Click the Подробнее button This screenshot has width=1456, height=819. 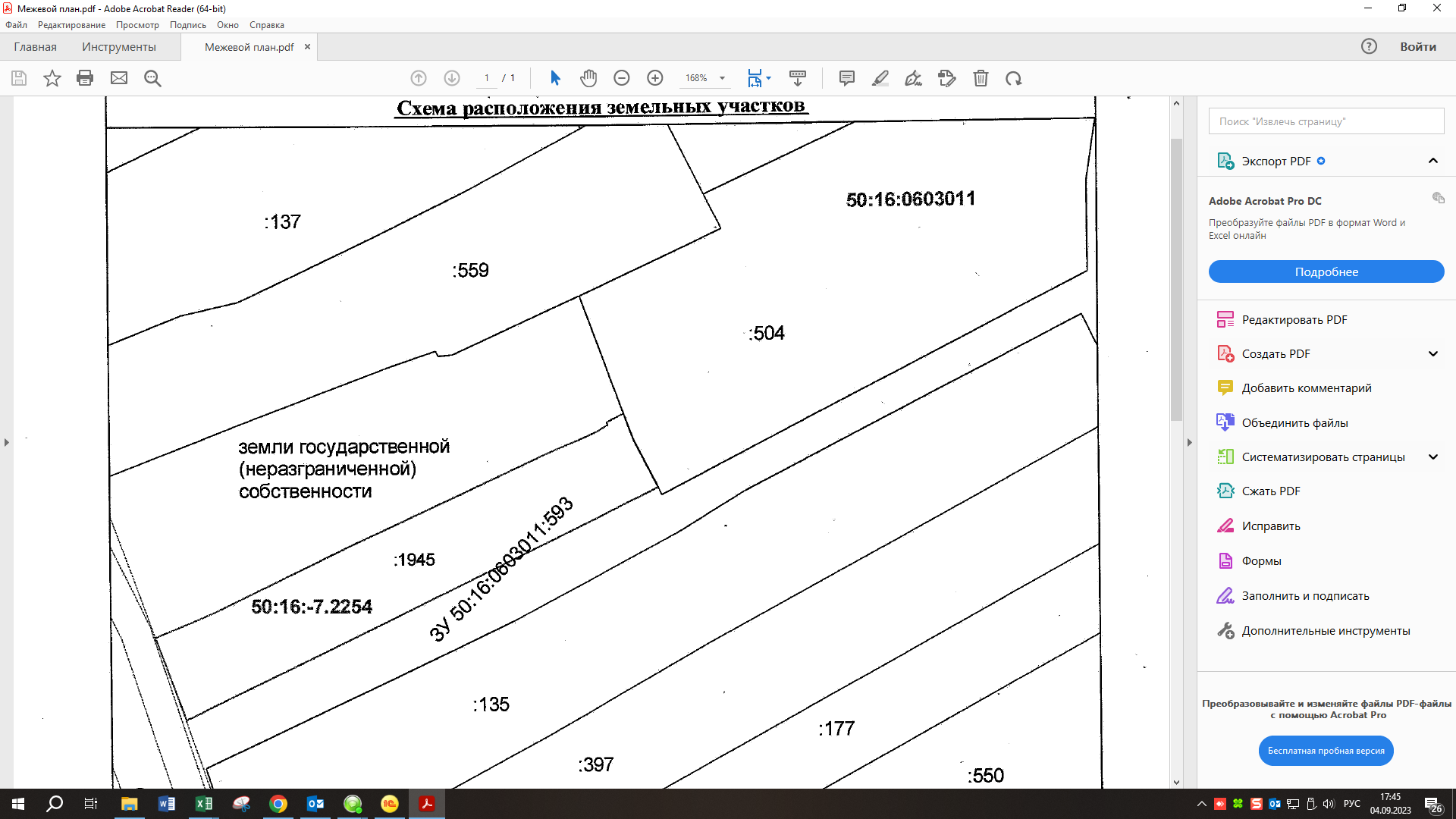[x=1326, y=272]
